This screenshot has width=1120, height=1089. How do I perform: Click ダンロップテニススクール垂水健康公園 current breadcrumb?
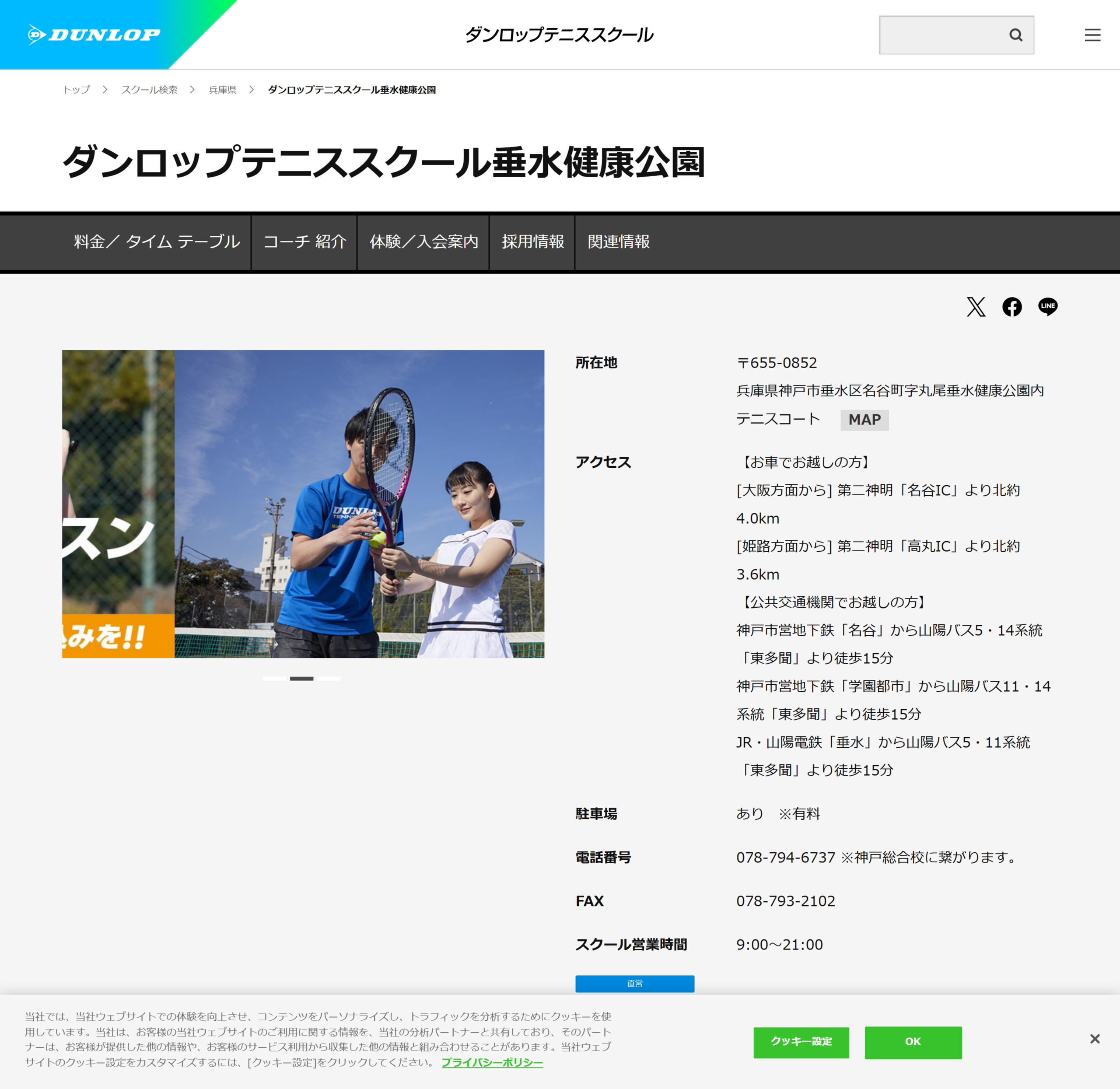[x=352, y=90]
